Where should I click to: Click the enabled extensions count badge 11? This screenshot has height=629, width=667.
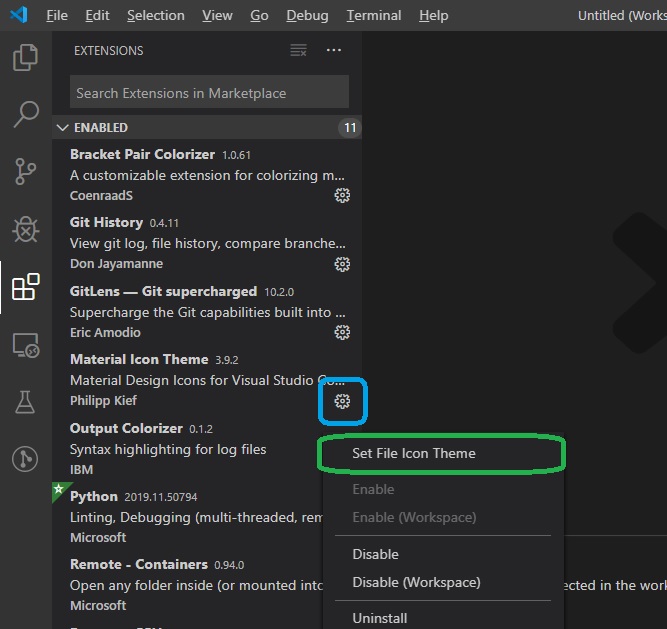tap(350, 128)
